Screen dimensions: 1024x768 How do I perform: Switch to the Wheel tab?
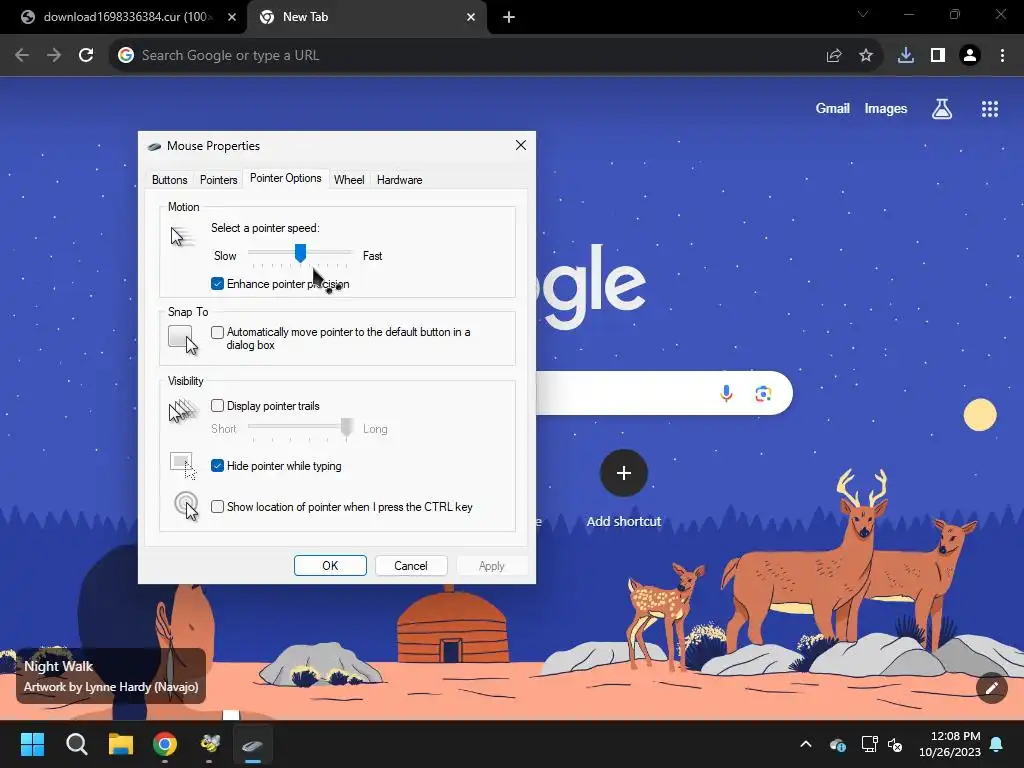pyautogui.click(x=349, y=180)
